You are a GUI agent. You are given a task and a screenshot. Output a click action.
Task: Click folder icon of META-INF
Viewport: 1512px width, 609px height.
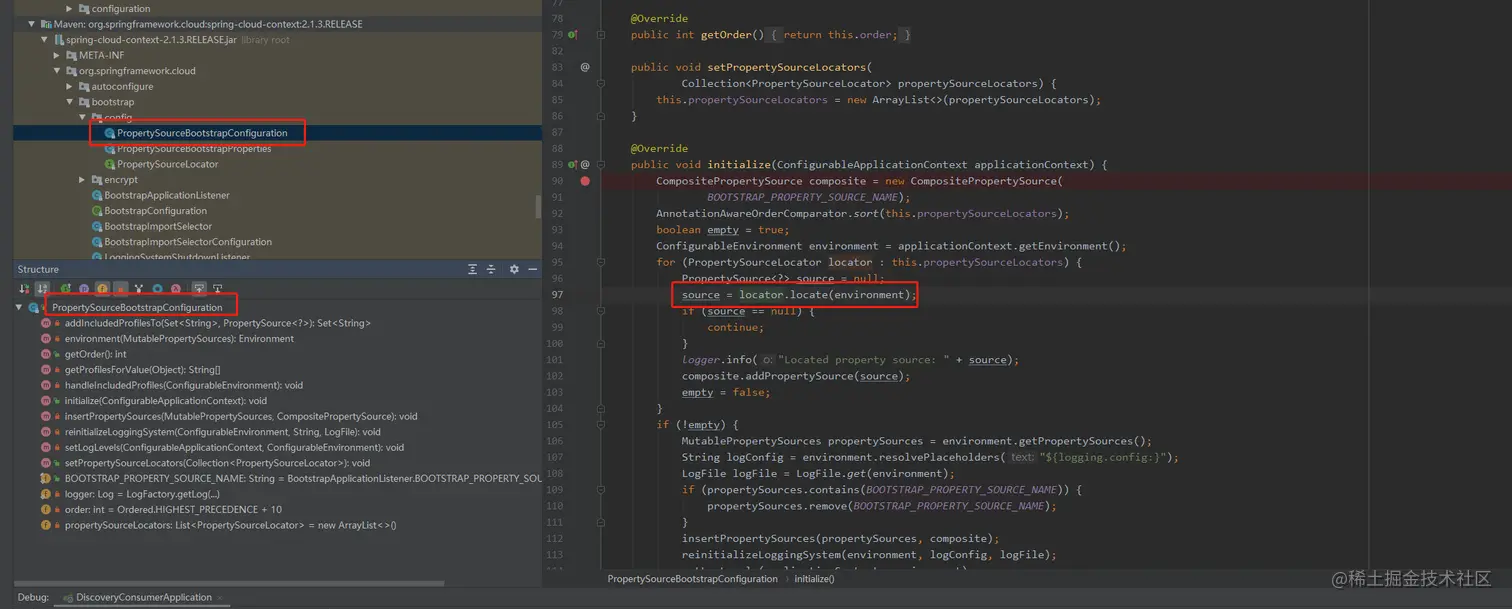(x=71, y=55)
